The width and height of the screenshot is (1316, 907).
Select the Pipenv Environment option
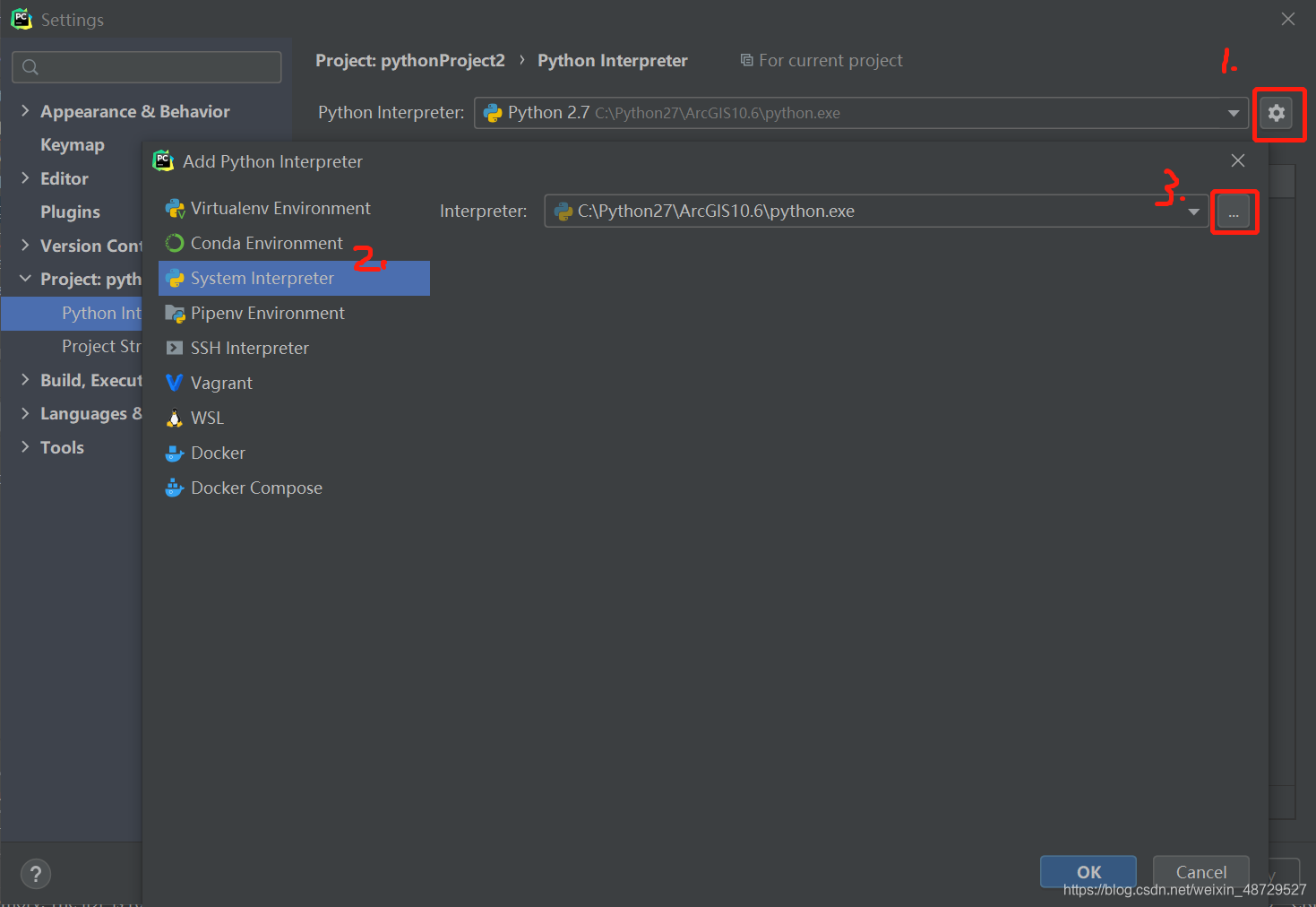(267, 313)
